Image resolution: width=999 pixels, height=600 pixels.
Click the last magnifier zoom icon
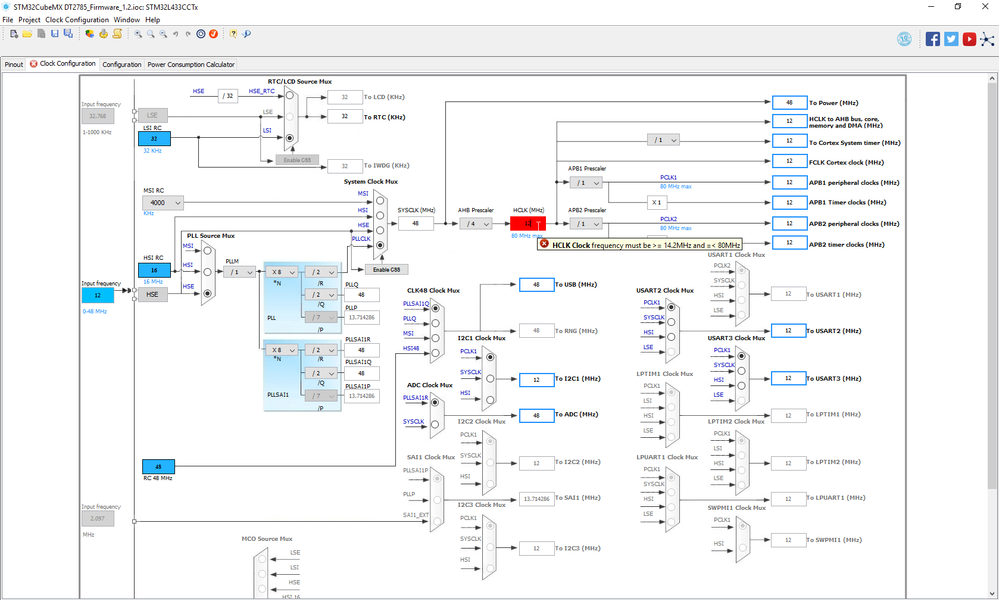pos(163,34)
